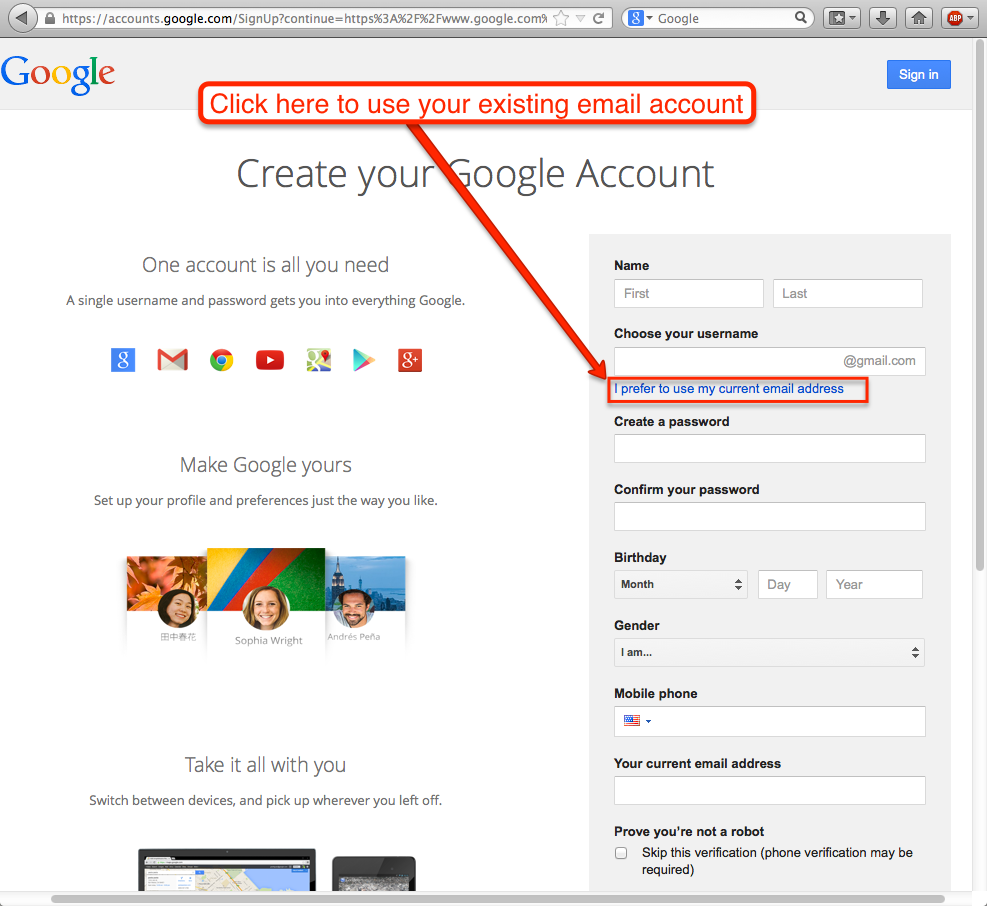The width and height of the screenshot is (987, 906).
Task: Click the Chrome browser icon
Action: (222, 360)
